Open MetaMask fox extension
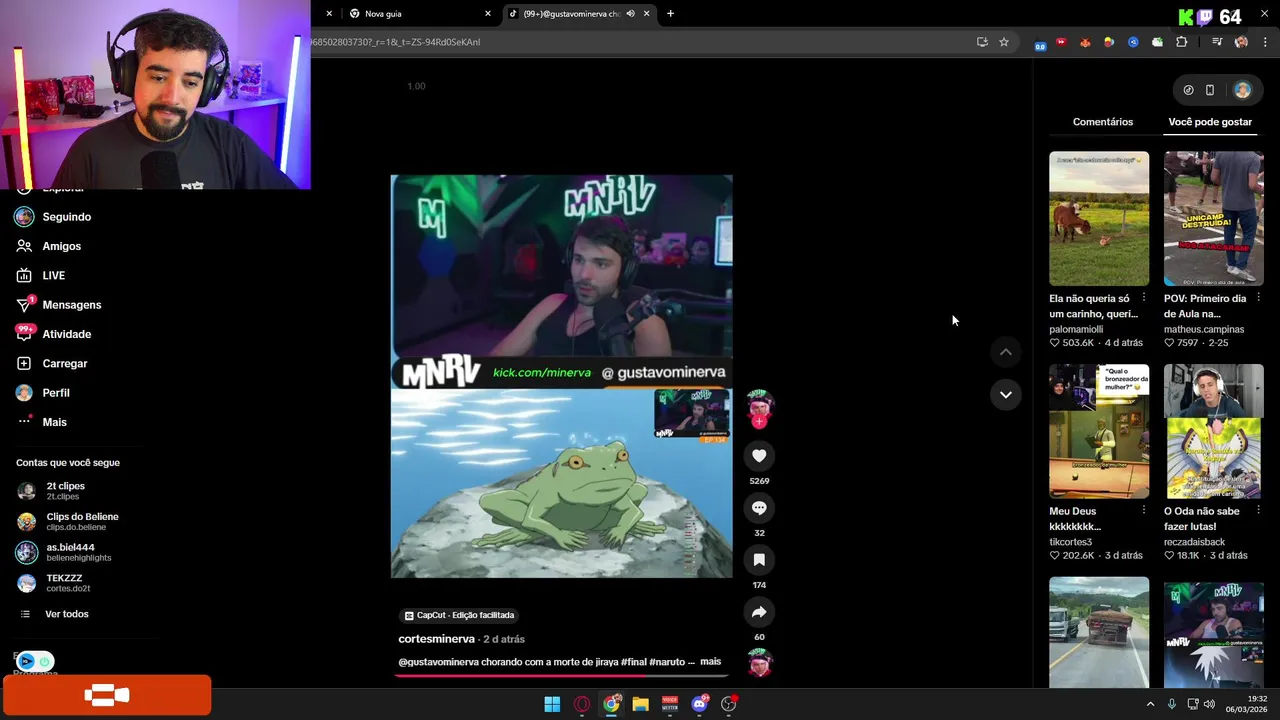Screen dimensions: 1280x720 pyautogui.click(x=1085, y=42)
